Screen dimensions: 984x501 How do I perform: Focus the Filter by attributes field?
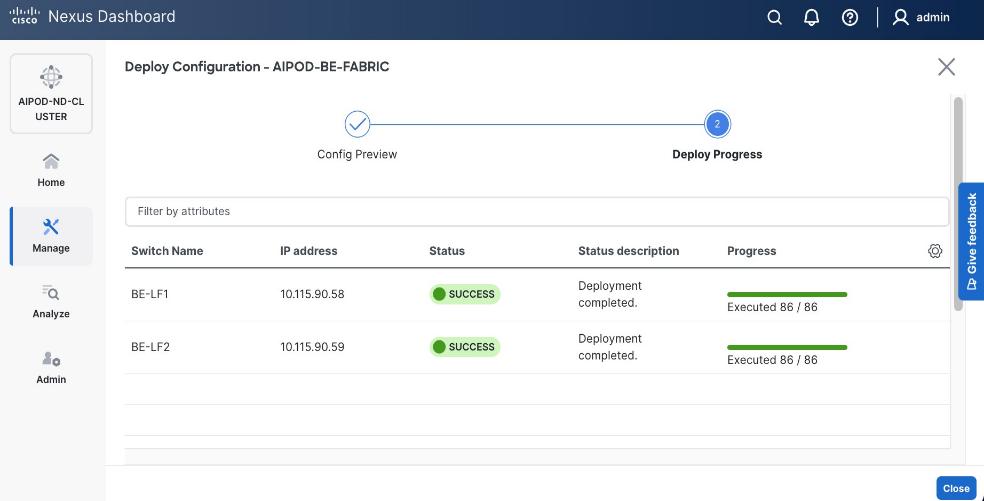coord(536,211)
